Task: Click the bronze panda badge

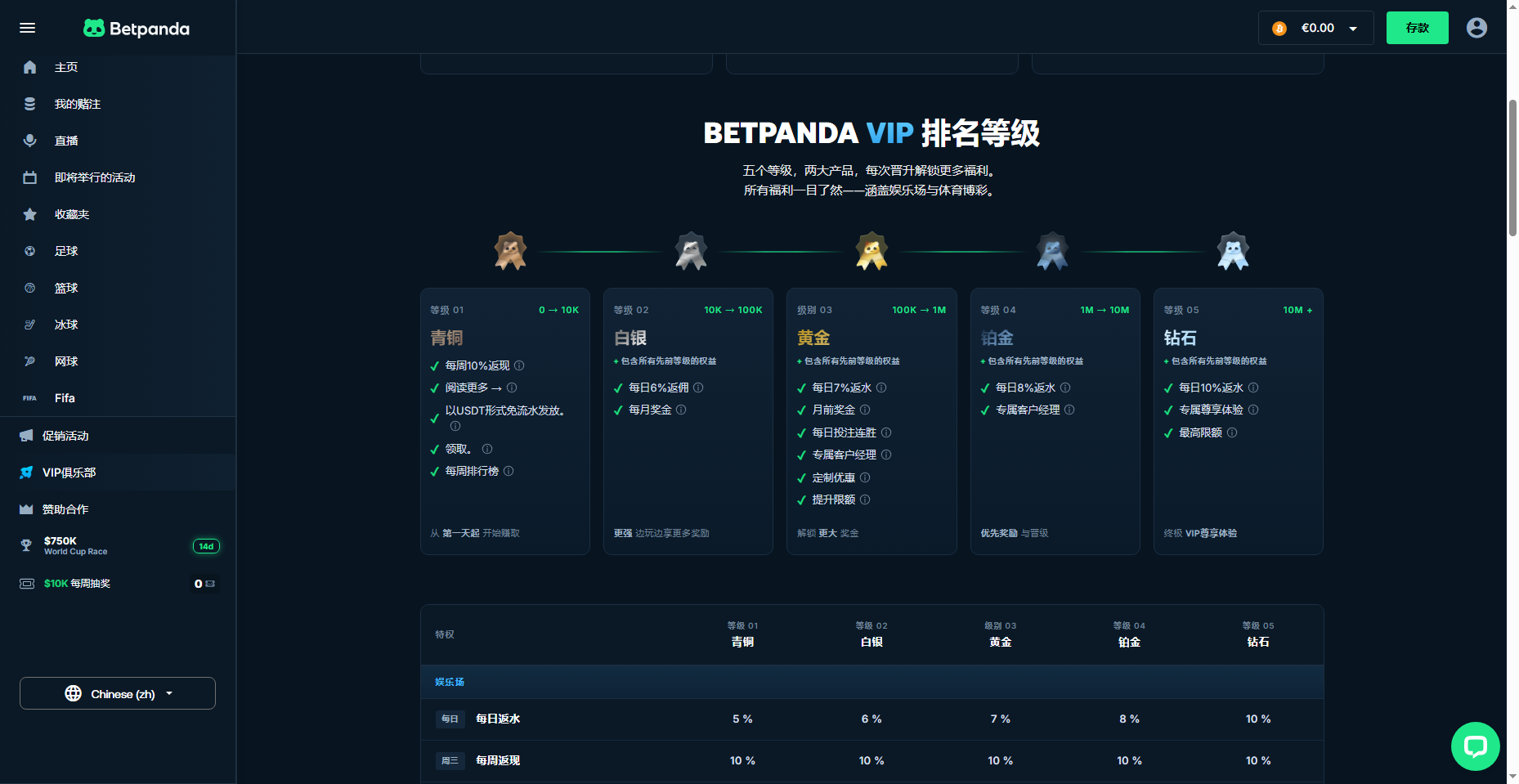Action: pos(511,251)
